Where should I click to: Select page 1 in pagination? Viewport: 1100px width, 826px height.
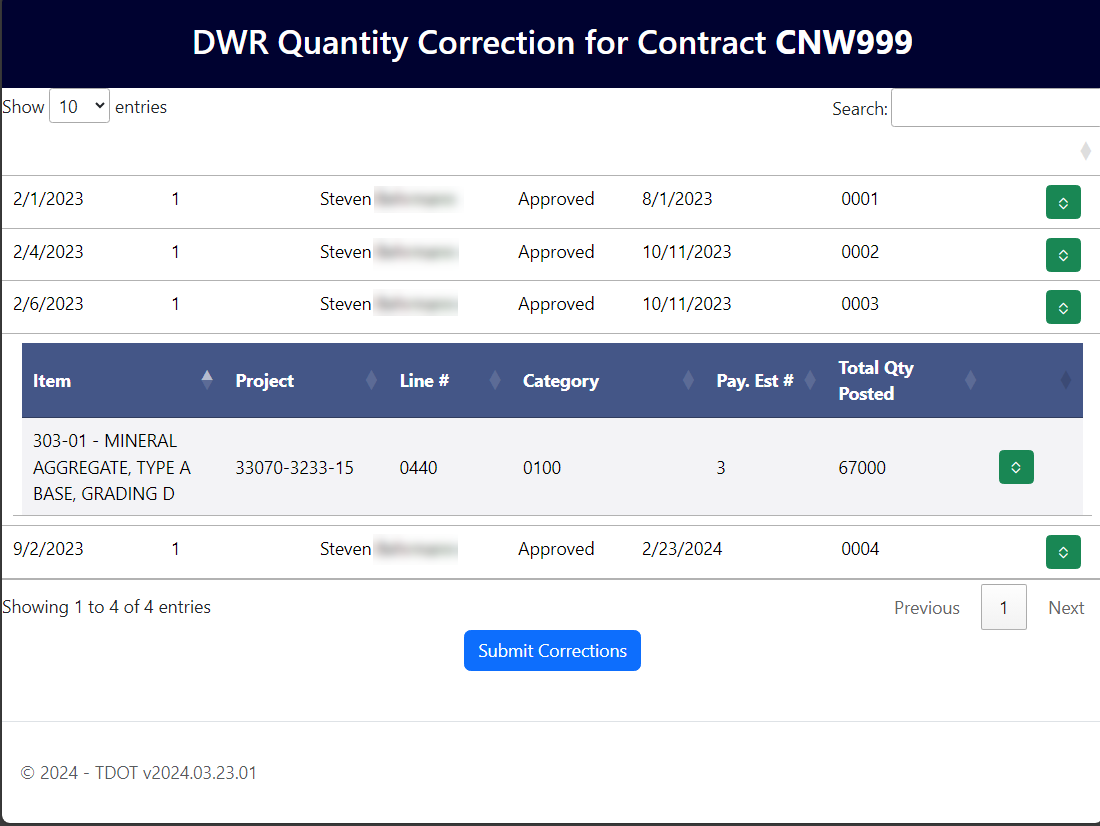tap(1004, 607)
